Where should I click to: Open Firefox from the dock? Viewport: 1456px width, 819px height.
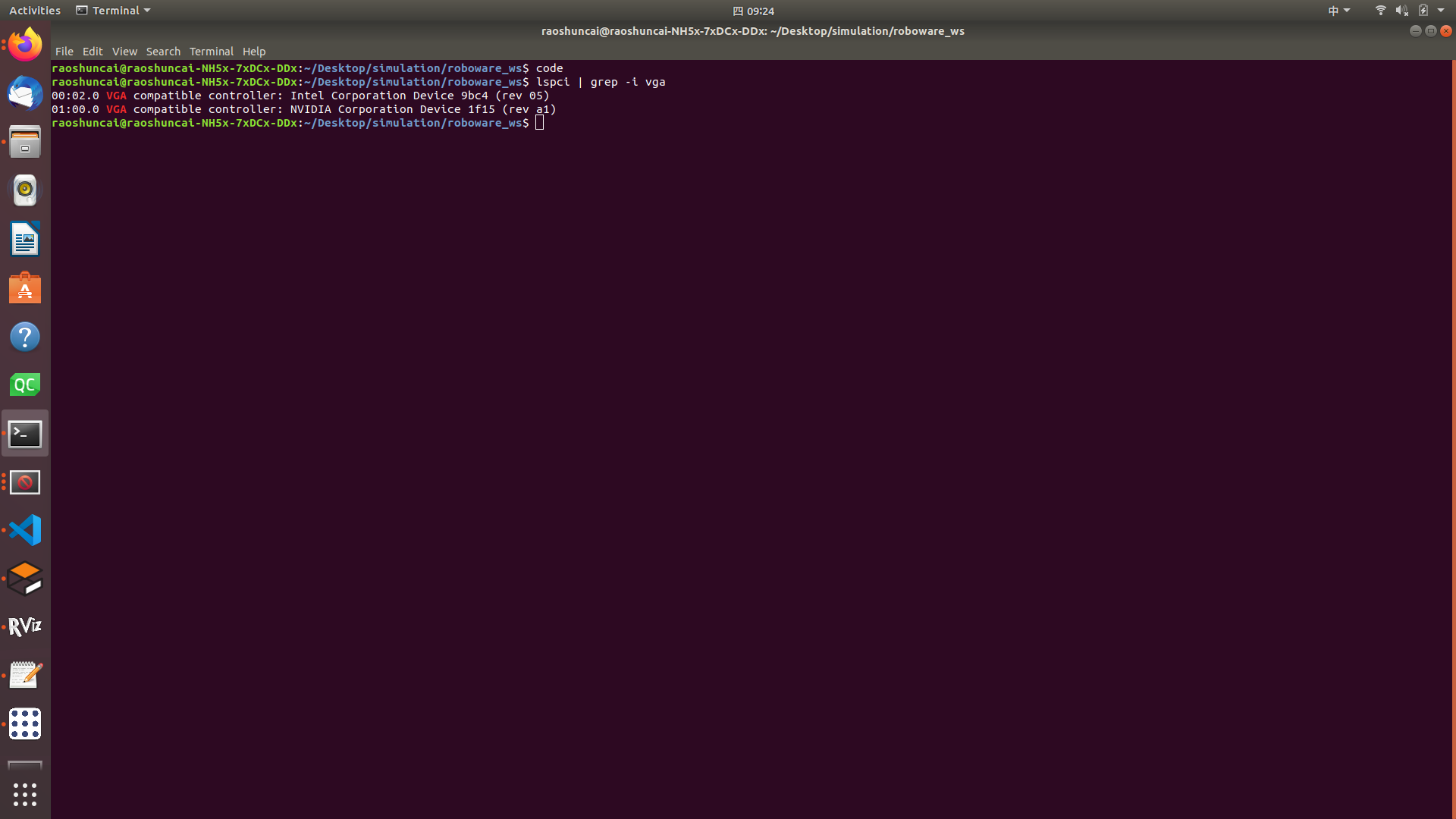pyautogui.click(x=25, y=45)
